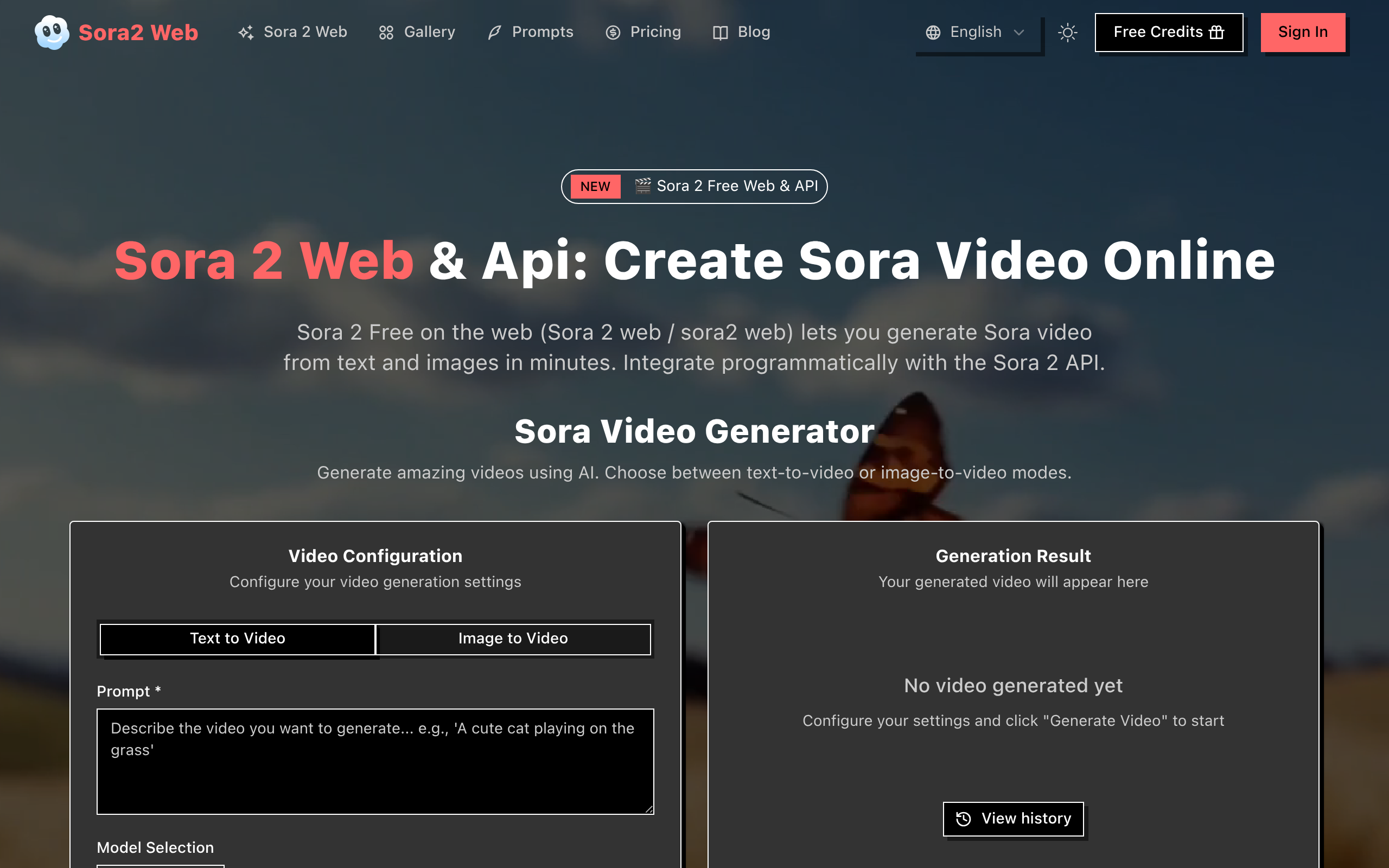This screenshot has width=1389, height=868.
Task: Click the Pricing dollar coin icon
Action: click(x=613, y=33)
